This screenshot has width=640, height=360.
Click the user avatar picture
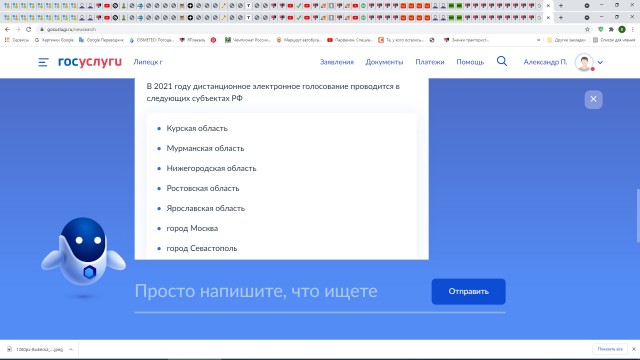point(584,62)
